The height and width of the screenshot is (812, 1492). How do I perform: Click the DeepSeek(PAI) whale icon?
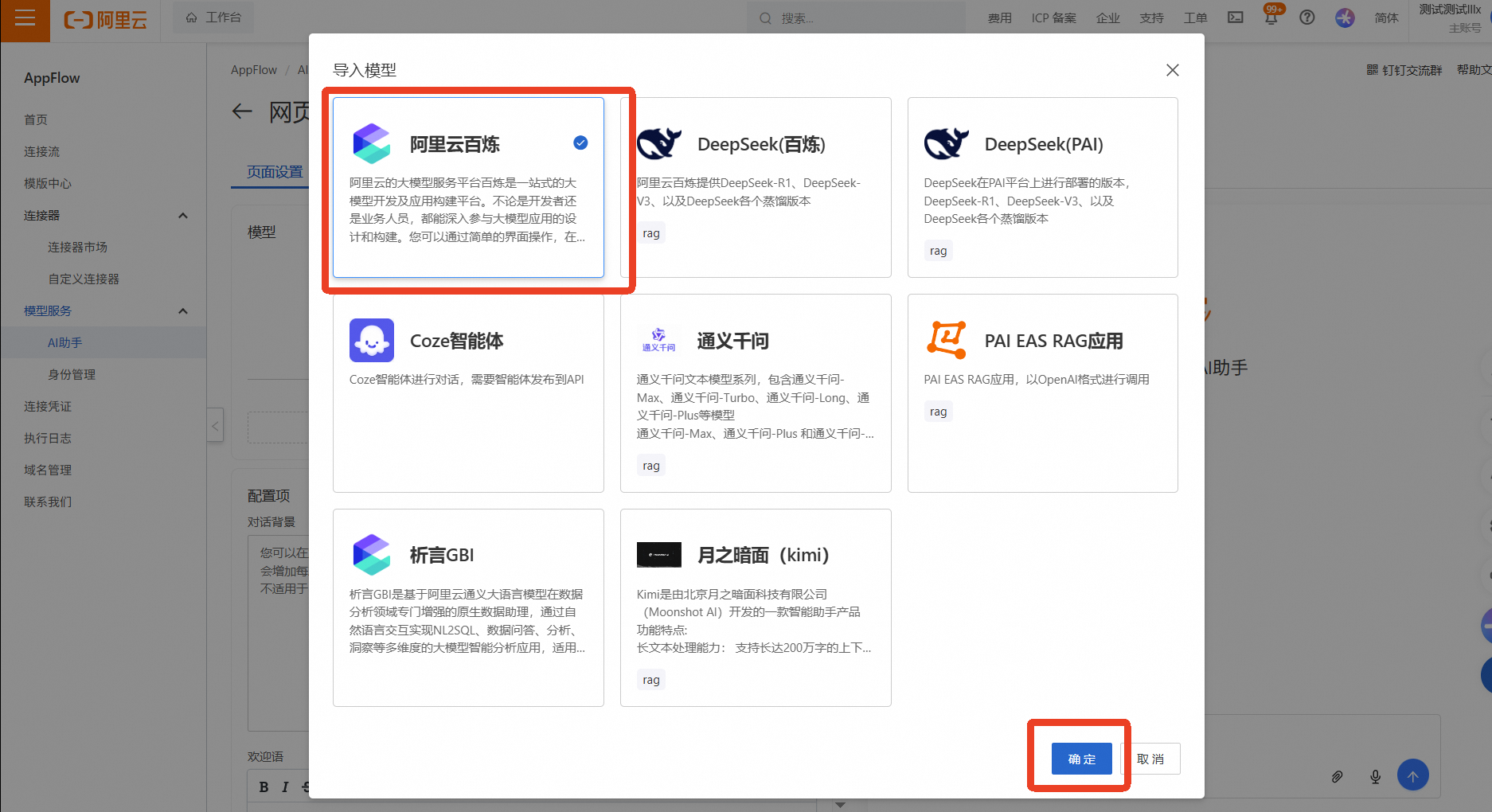[x=947, y=144]
